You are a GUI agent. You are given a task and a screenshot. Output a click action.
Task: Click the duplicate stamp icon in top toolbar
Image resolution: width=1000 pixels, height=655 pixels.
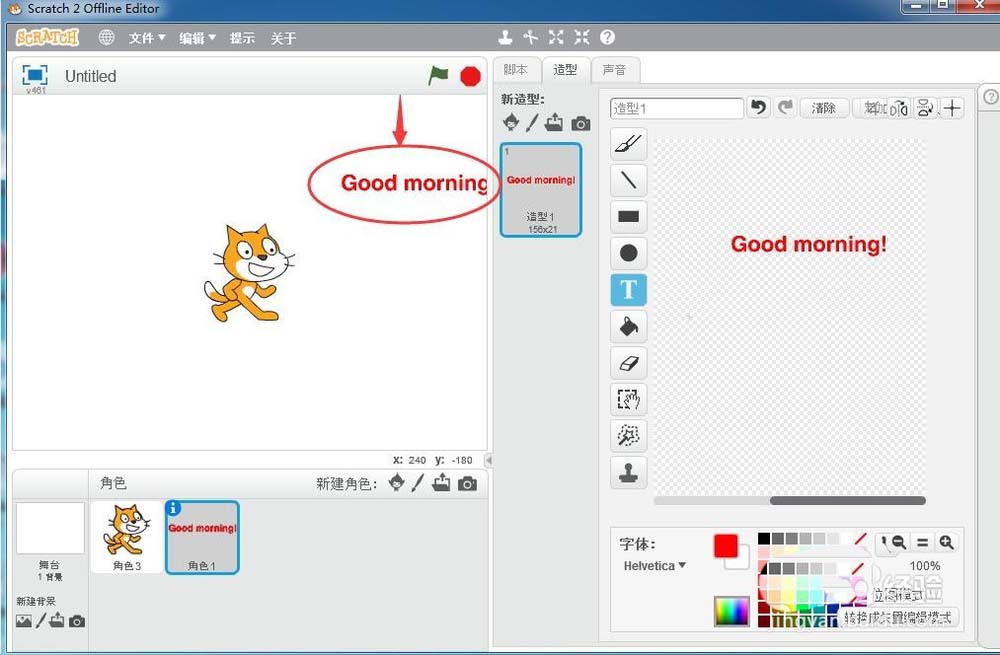coord(505,38)
